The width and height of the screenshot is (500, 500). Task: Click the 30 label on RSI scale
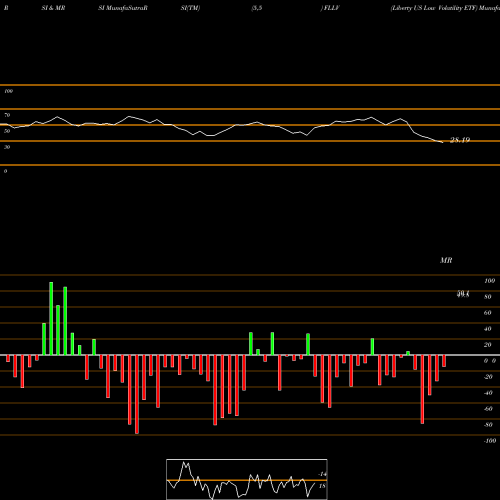7,147
